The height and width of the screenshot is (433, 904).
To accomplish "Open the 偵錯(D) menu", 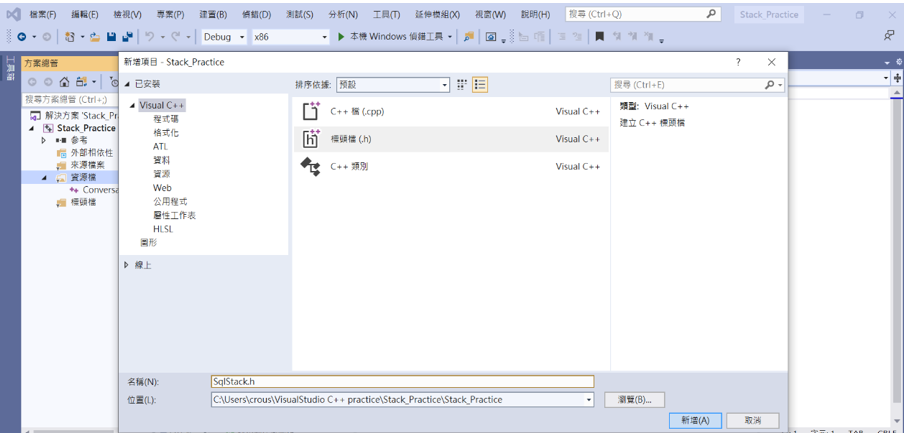I will 256,14.
